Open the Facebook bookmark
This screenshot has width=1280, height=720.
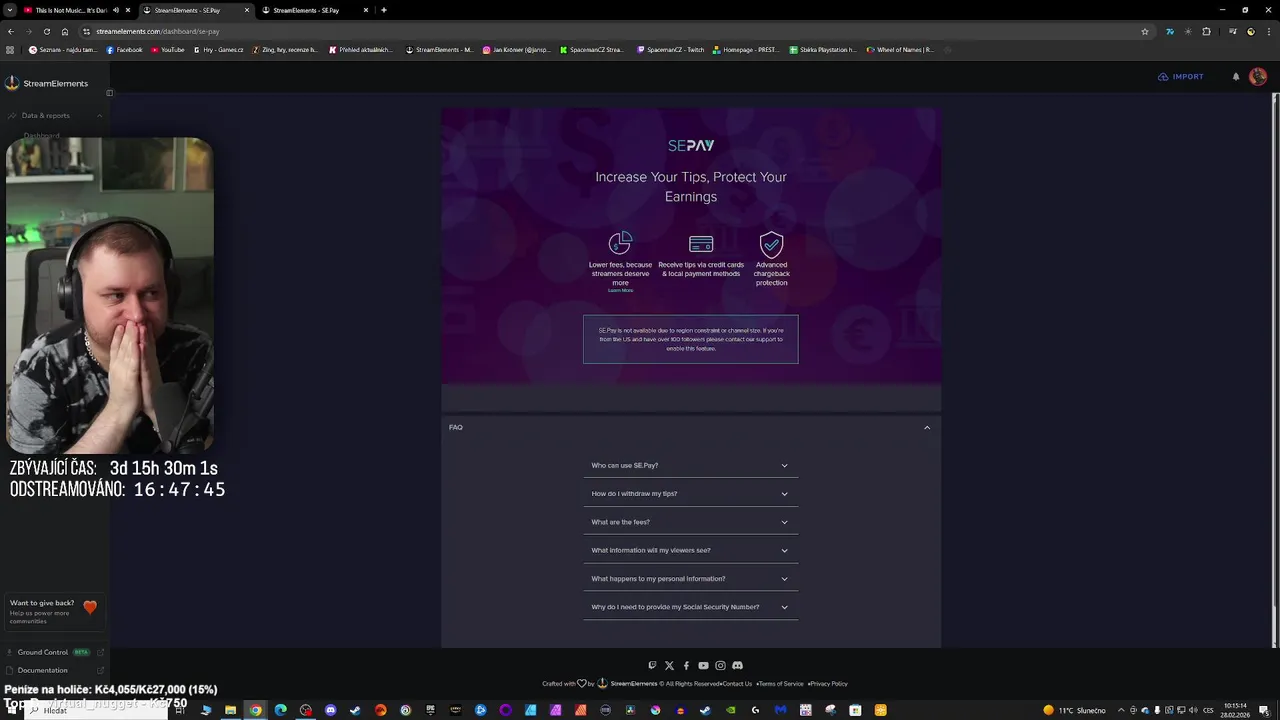pyautogui.click(x=124, y=49)
